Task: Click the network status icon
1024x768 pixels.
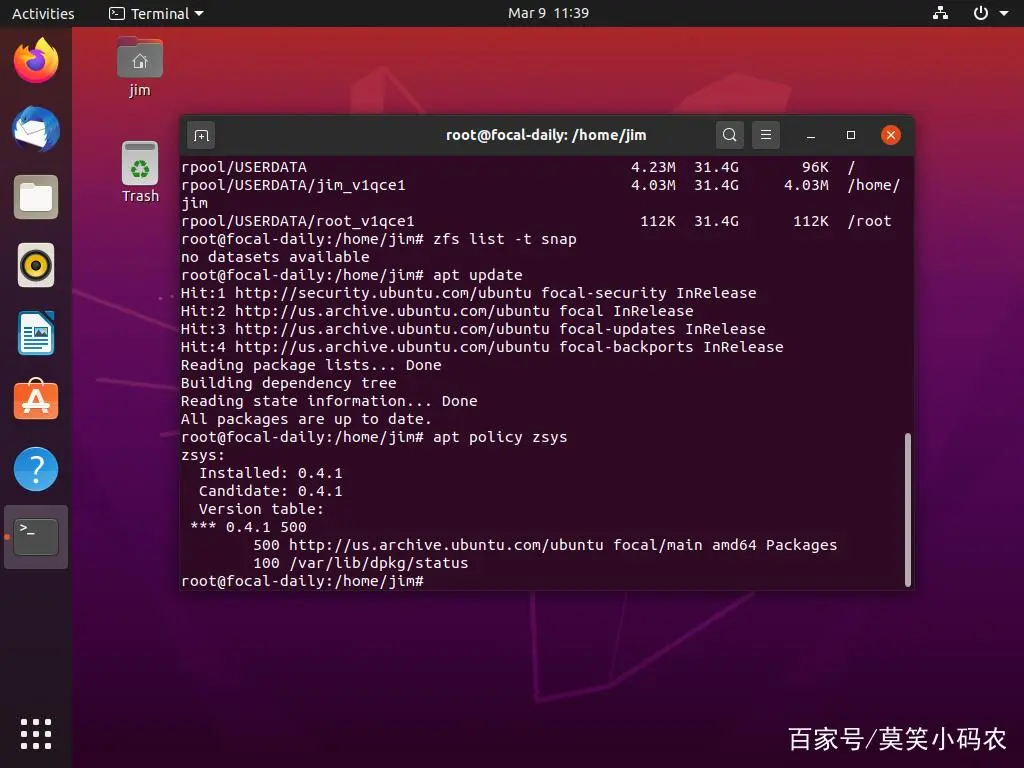Action: [940, 13]
